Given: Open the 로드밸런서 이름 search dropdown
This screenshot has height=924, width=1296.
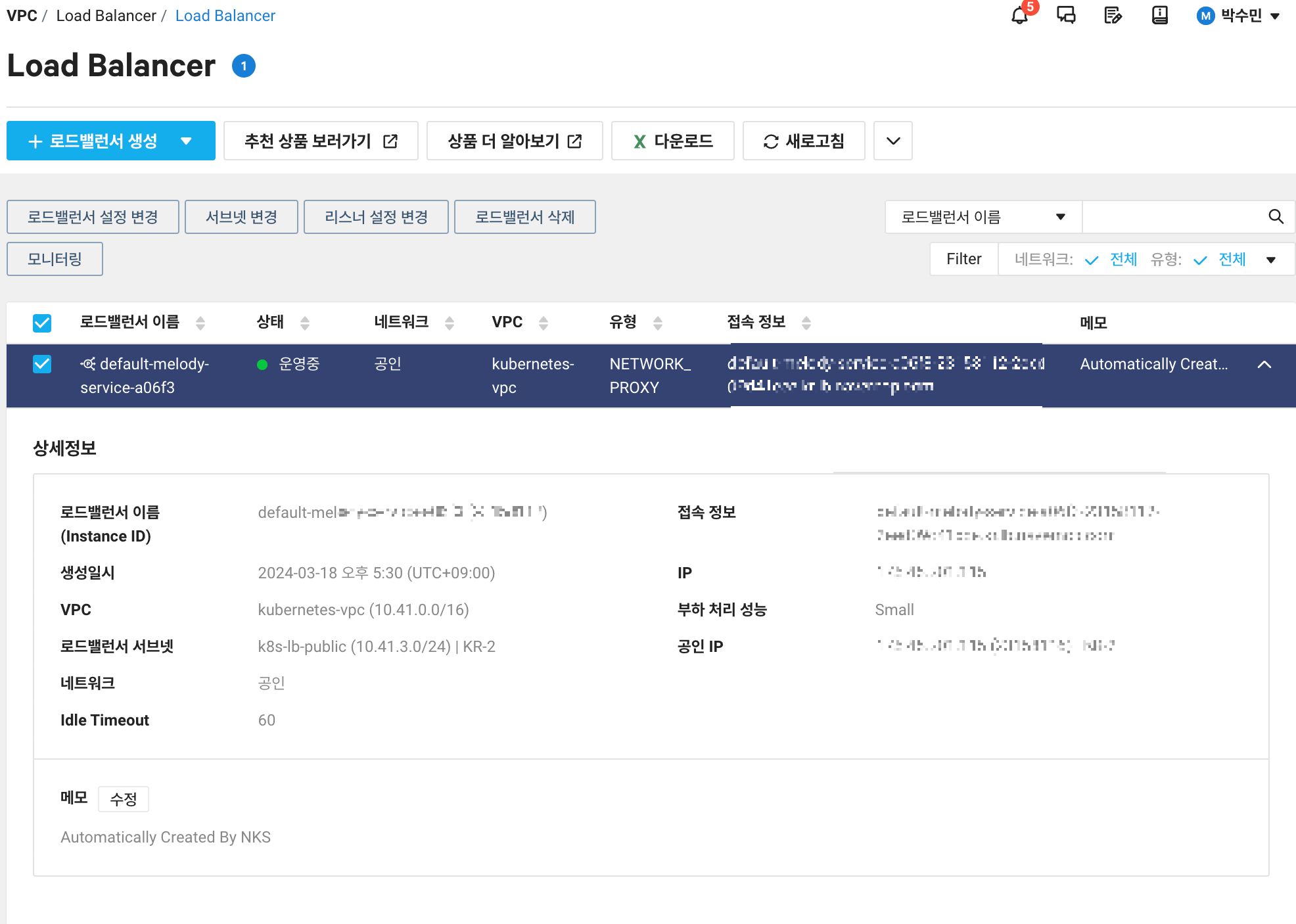Looking at the screenshot, I should point(983,217).
